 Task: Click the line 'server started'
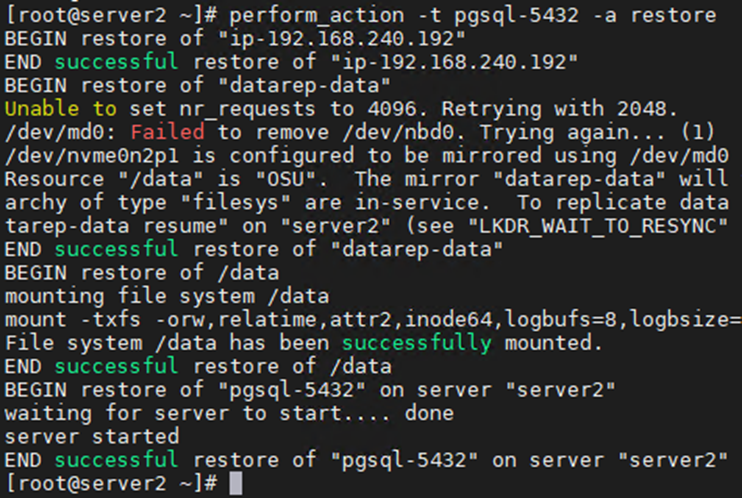(x=92, y=436)
